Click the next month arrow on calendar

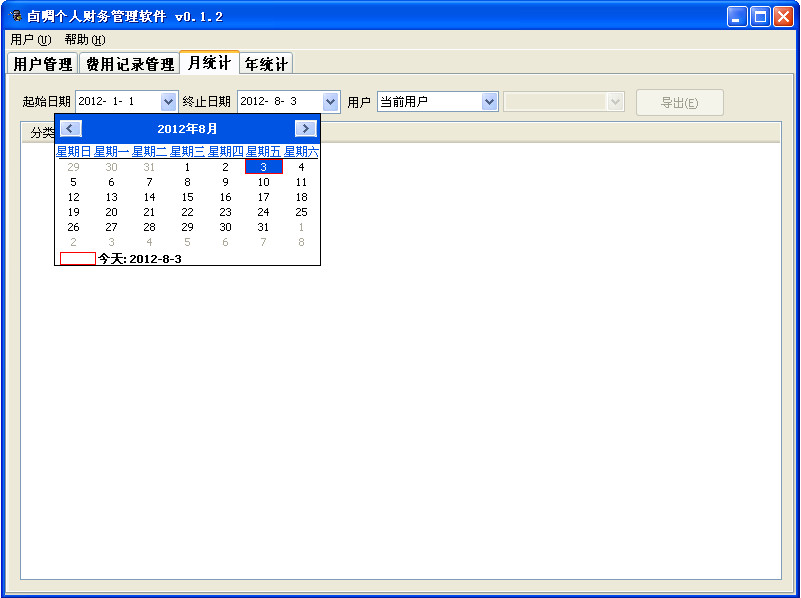tap(308, 128)
